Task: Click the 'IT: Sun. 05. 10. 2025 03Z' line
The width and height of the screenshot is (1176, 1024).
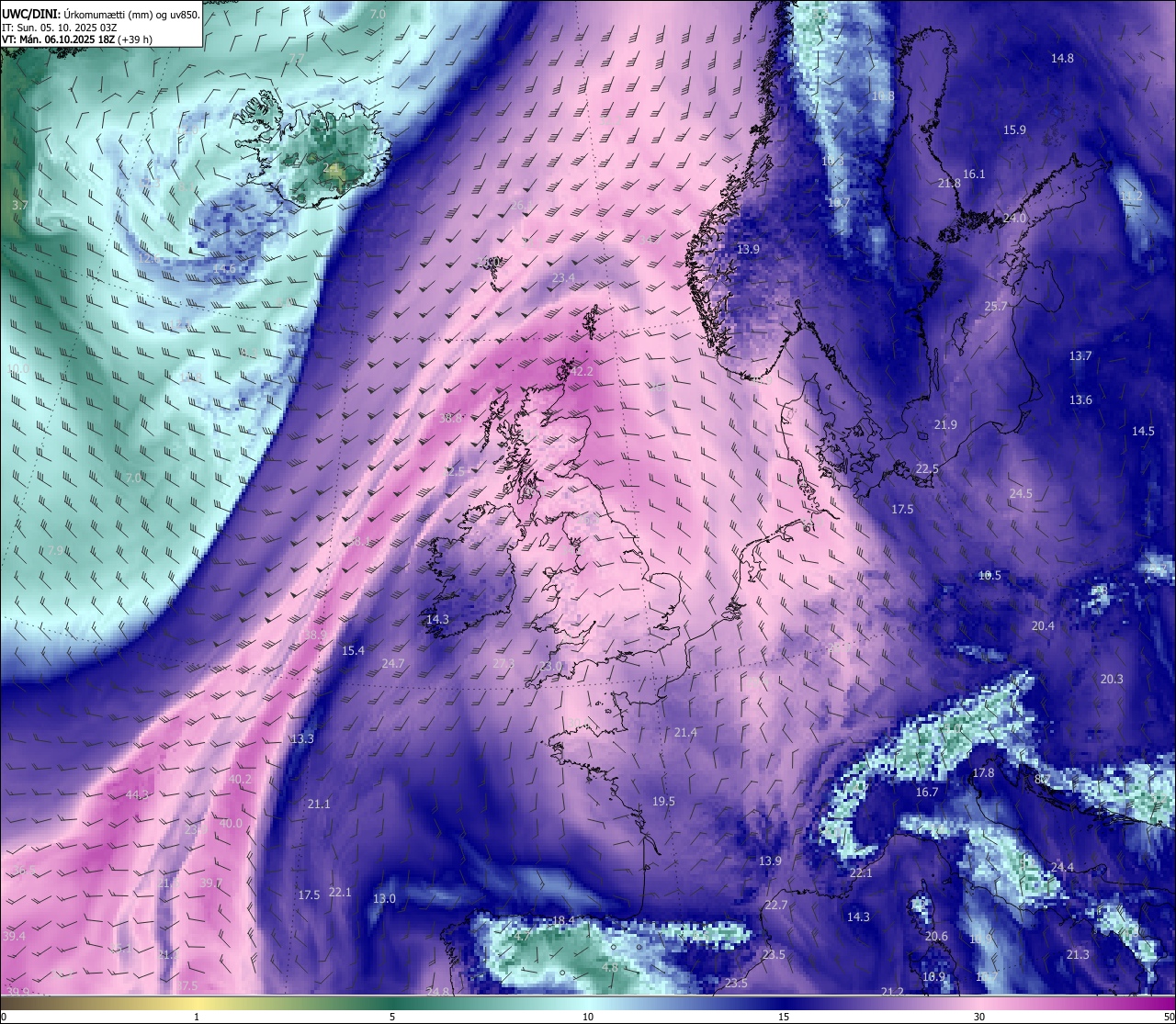Action: click(x=60, y=28)
